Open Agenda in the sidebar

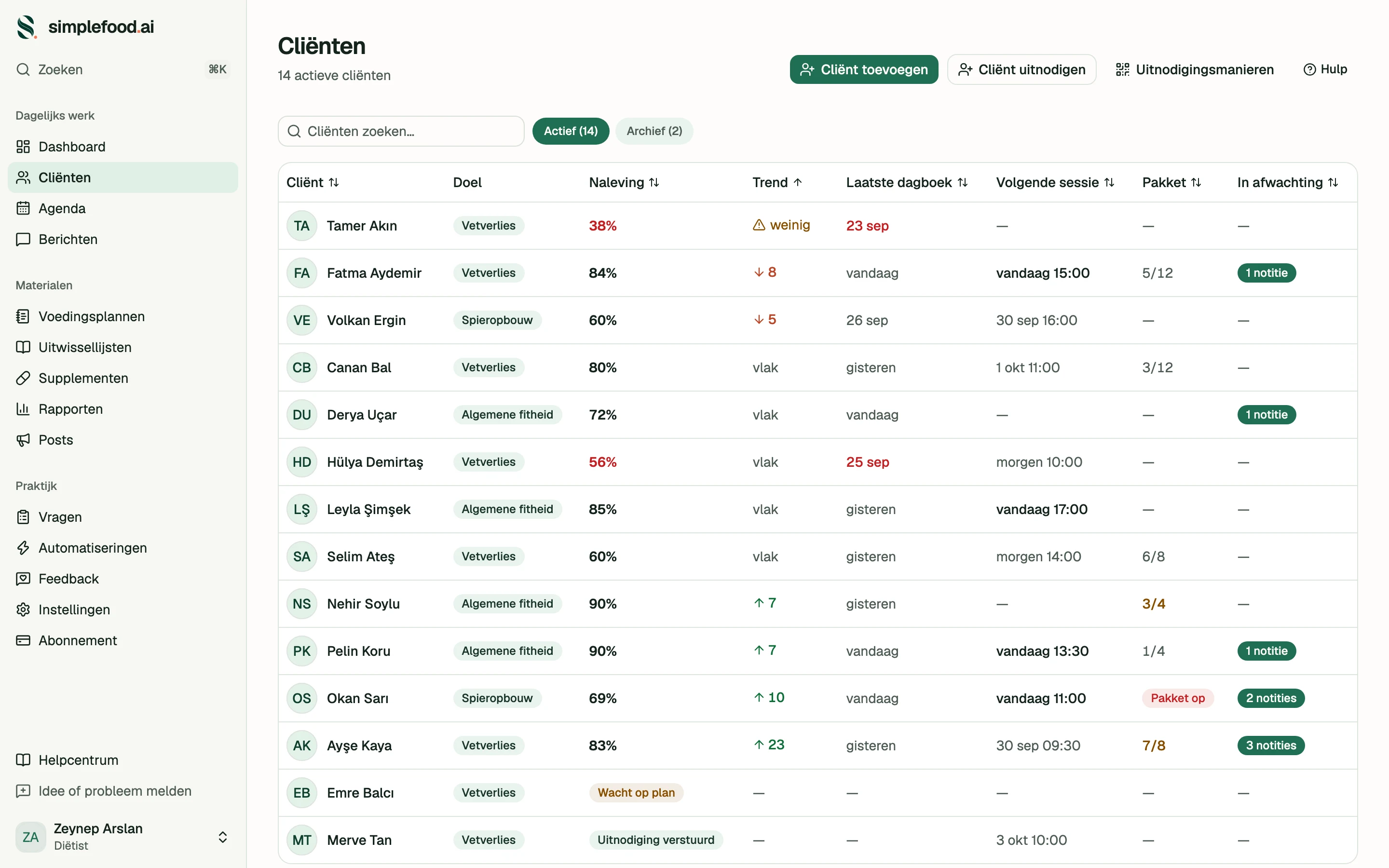(123, 208)
